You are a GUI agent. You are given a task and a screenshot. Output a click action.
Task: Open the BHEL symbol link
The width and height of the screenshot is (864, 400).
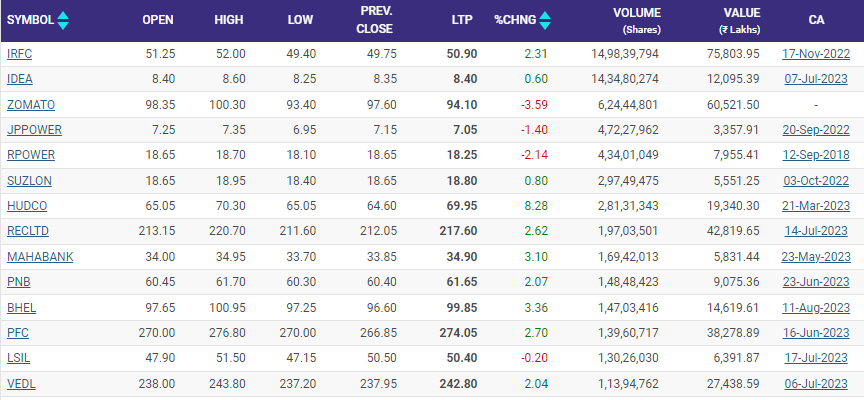pyautogui.click(x=21, y=307)
